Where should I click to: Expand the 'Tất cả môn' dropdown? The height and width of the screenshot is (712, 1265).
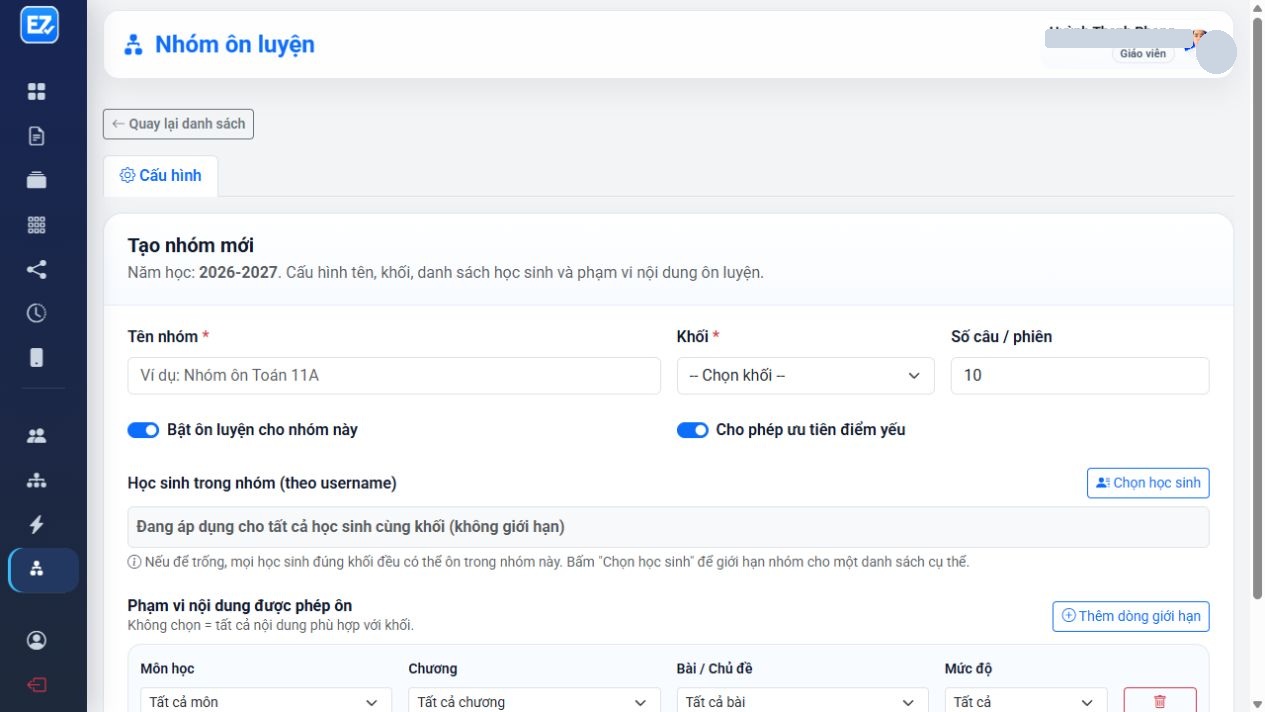click(266, 702)
